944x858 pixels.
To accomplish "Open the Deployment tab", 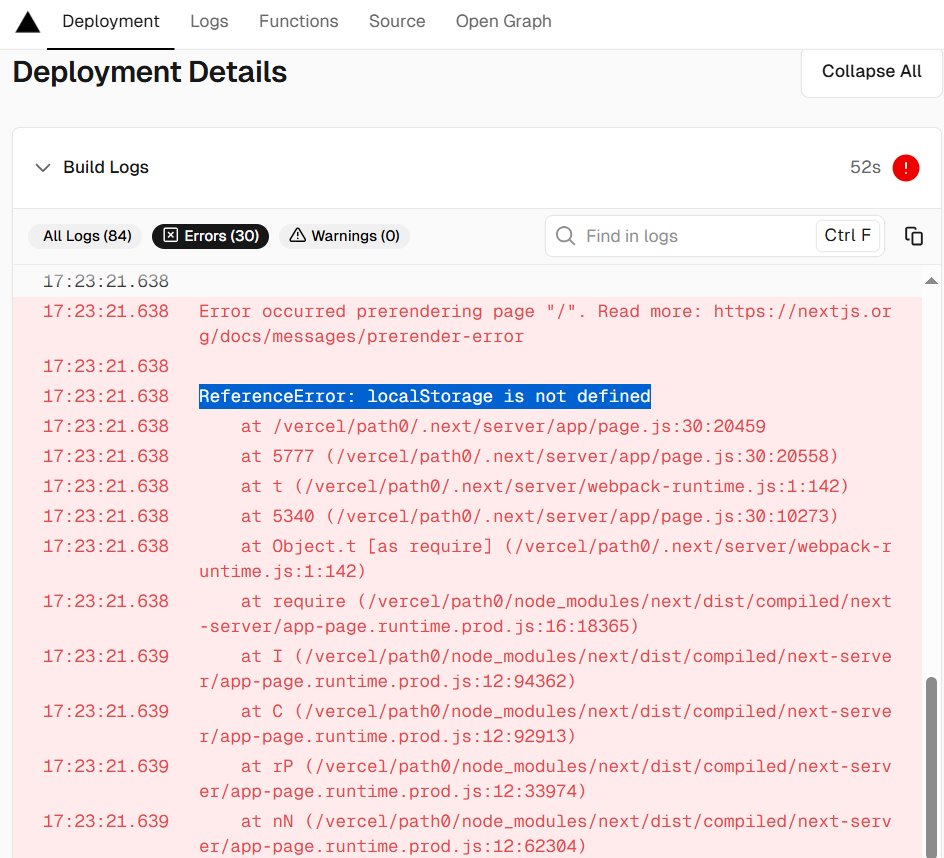I will click(111, 22).
